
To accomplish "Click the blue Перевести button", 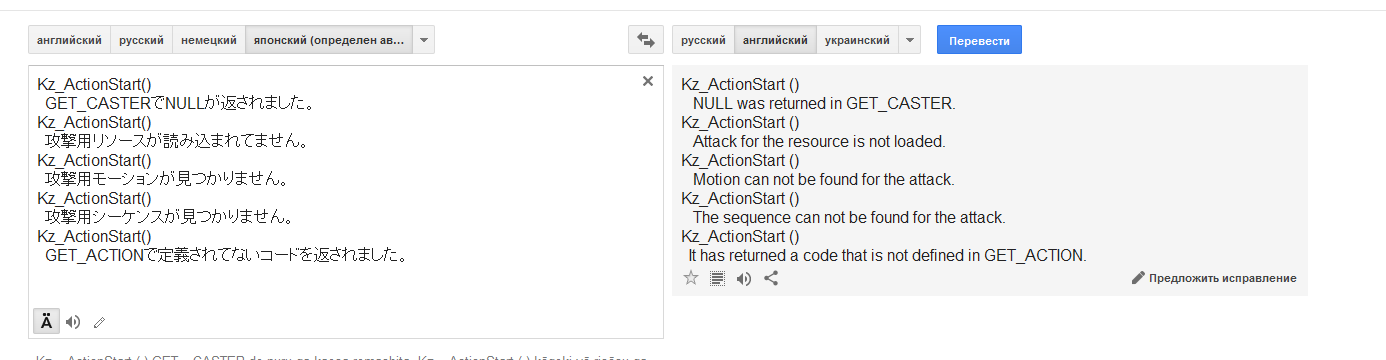I will point(979,40).
